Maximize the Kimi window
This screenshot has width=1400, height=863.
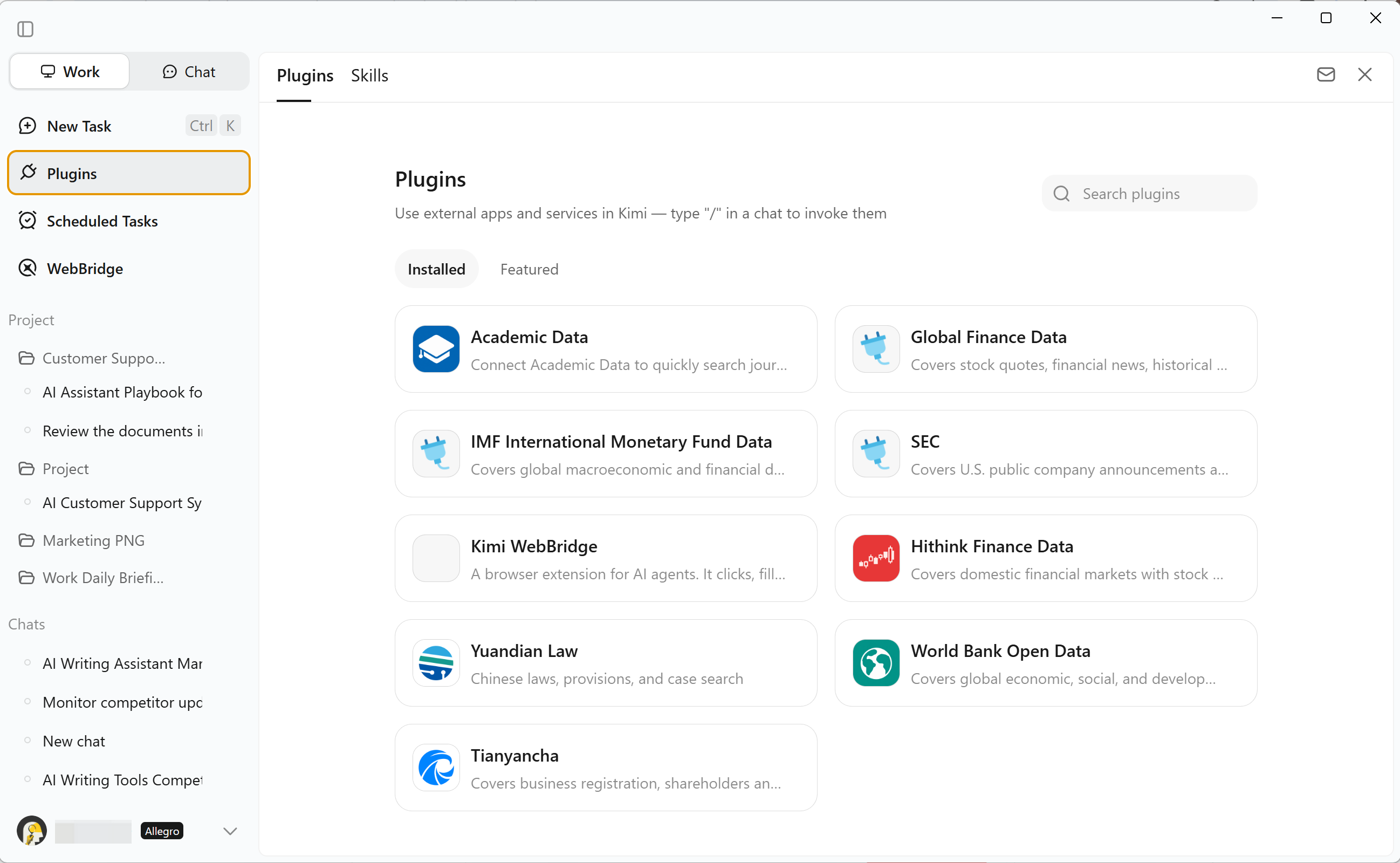pyautogui.click(x=1327, y=18)
